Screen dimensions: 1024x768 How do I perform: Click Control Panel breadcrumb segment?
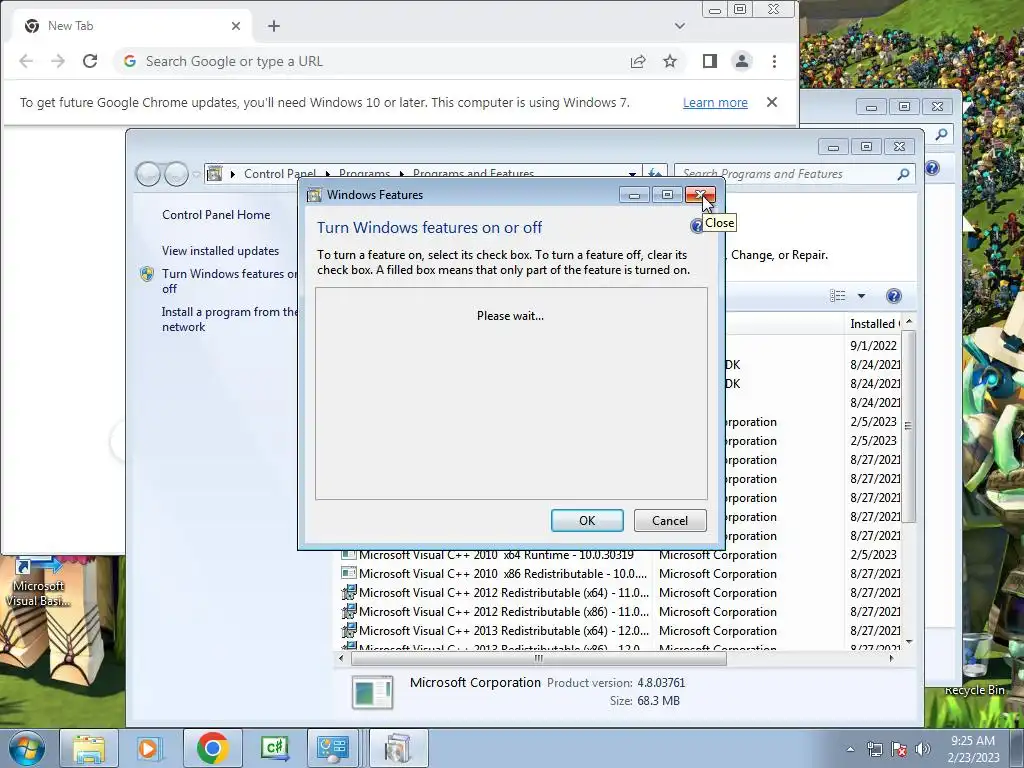coord(280,174)
